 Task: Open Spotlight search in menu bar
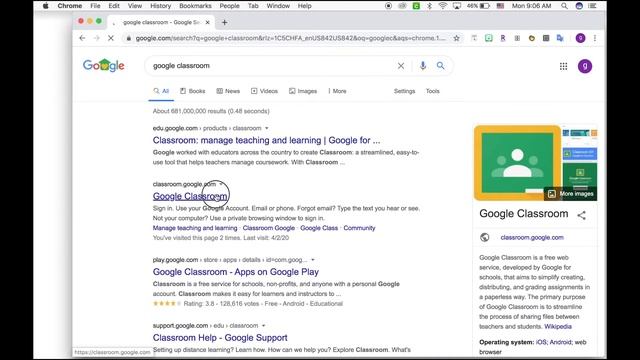[564, 6]
